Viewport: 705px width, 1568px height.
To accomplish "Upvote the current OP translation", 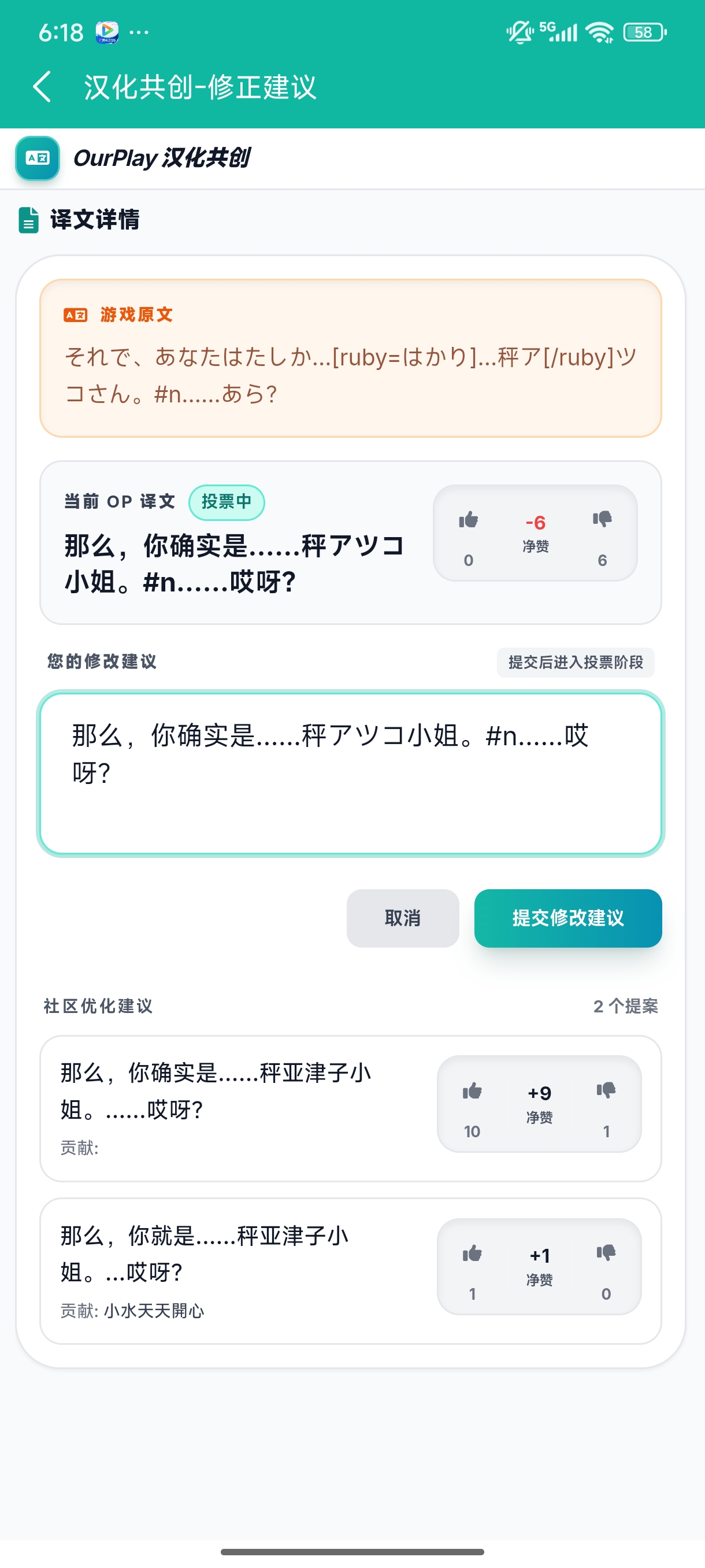I will click(469, 520).
